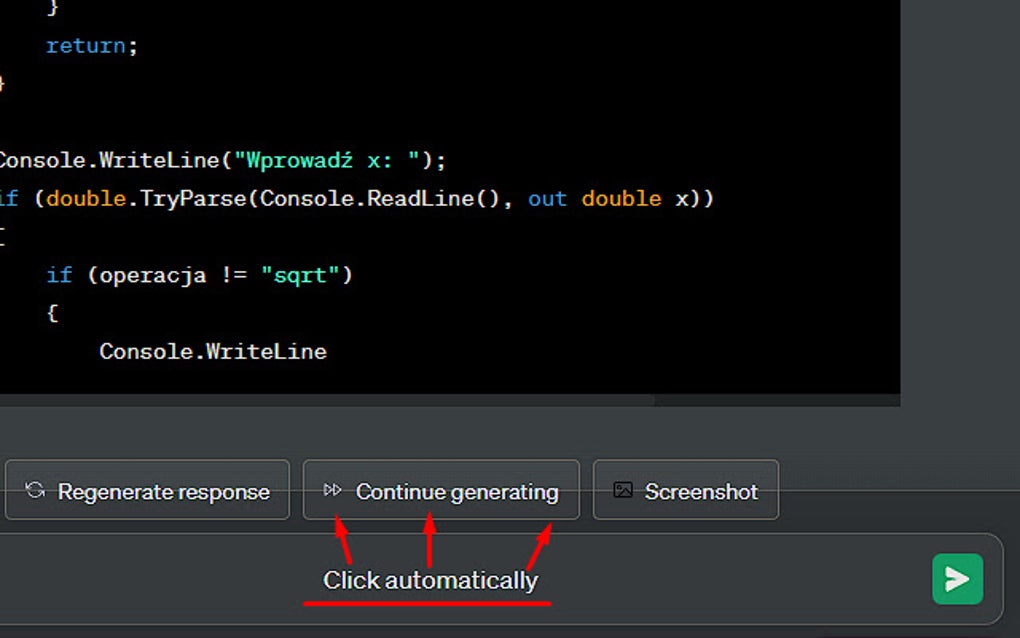The image size is (1020, 638).
Task: Activate the Screenshot button
Action: click(x=685, y=490)
